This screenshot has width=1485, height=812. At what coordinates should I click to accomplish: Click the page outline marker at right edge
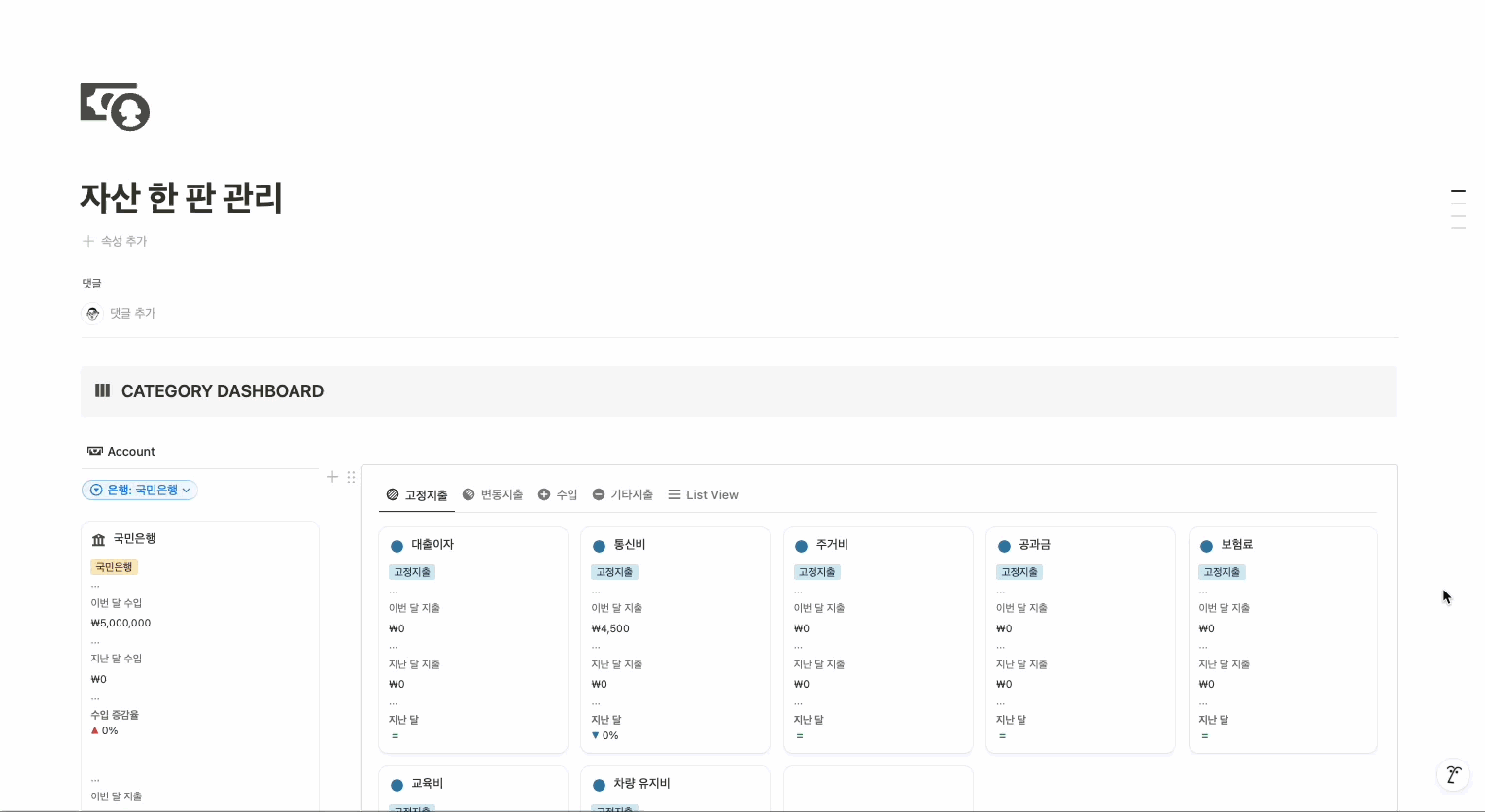point(1458,192)
